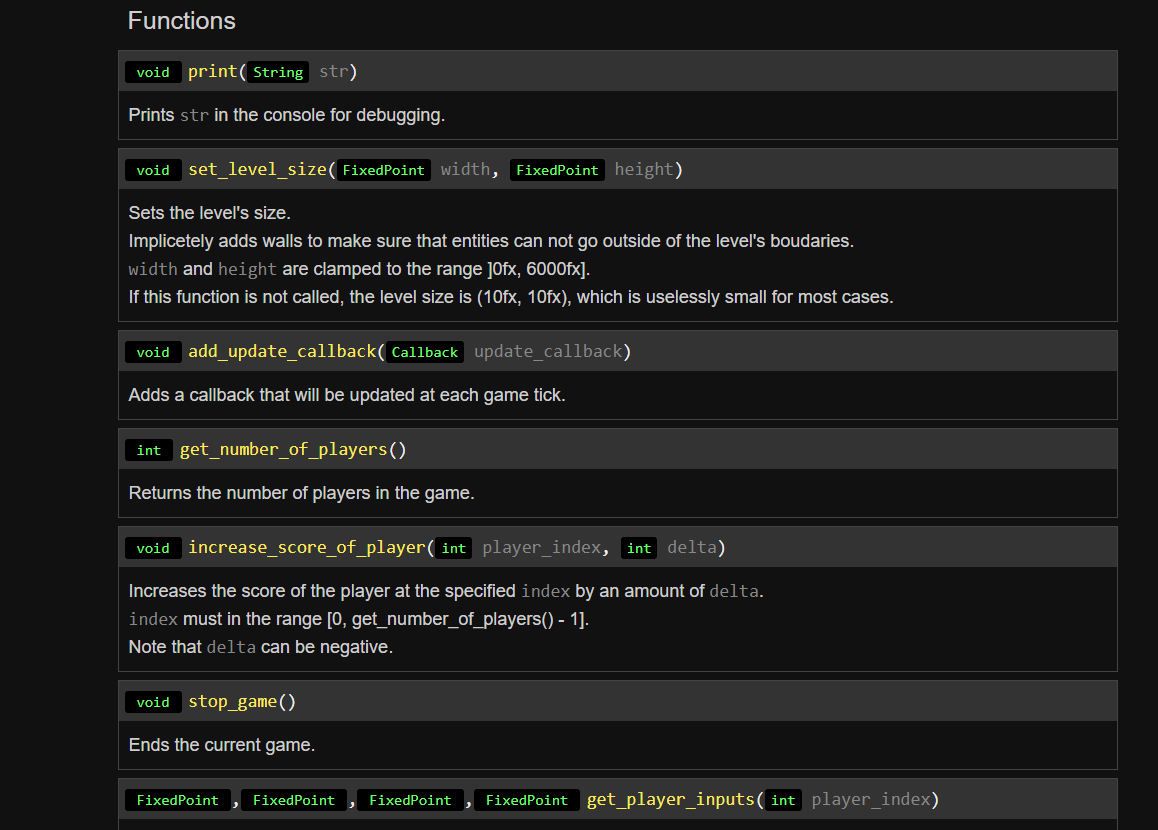Click int return badge of get_number_of_players
Image resolution: width=1158 pixels, height=830 pixels.
coord(149,450)
